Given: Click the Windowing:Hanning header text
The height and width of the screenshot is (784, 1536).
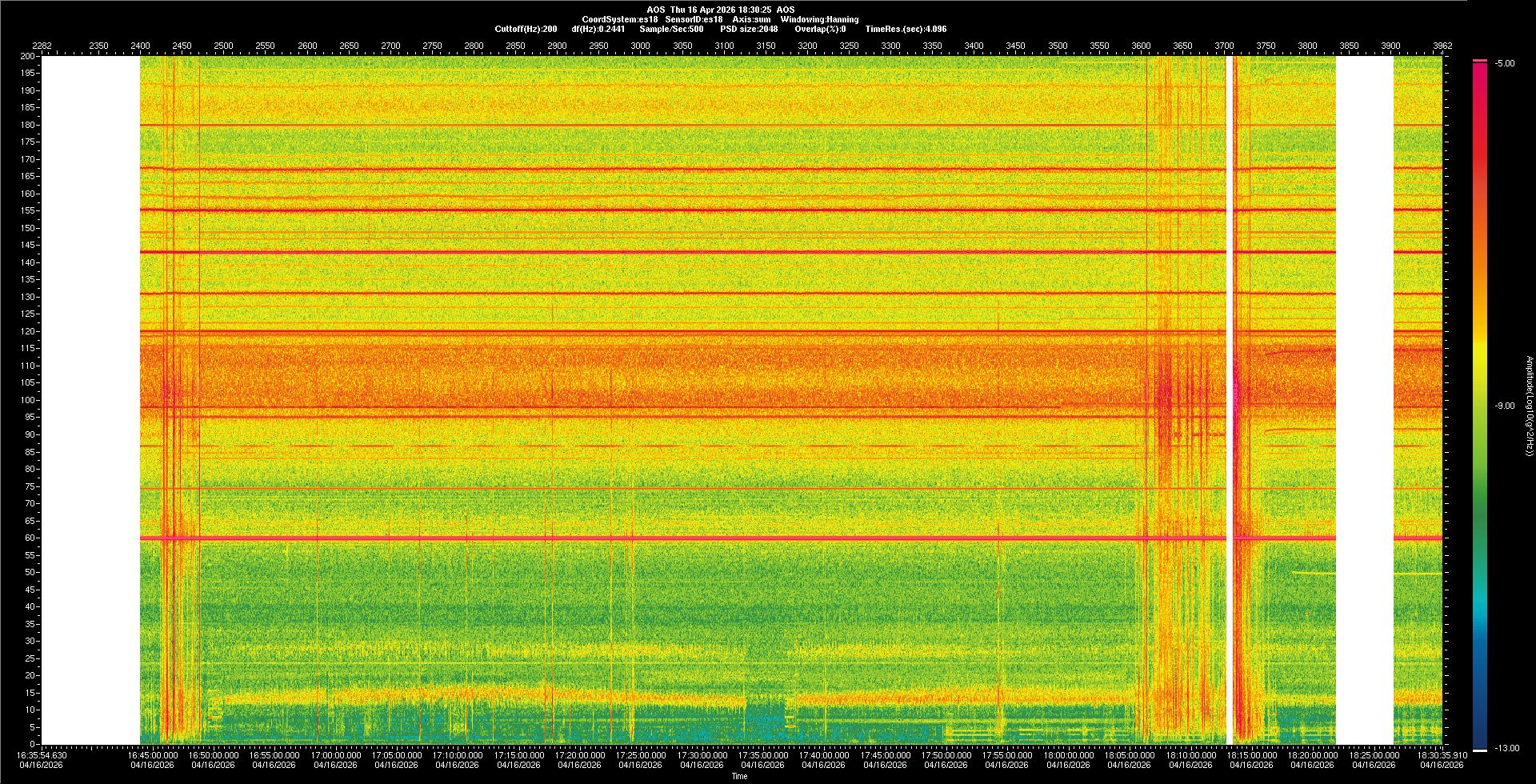Looking at the screenshot, I should click(x=819, y=19).
